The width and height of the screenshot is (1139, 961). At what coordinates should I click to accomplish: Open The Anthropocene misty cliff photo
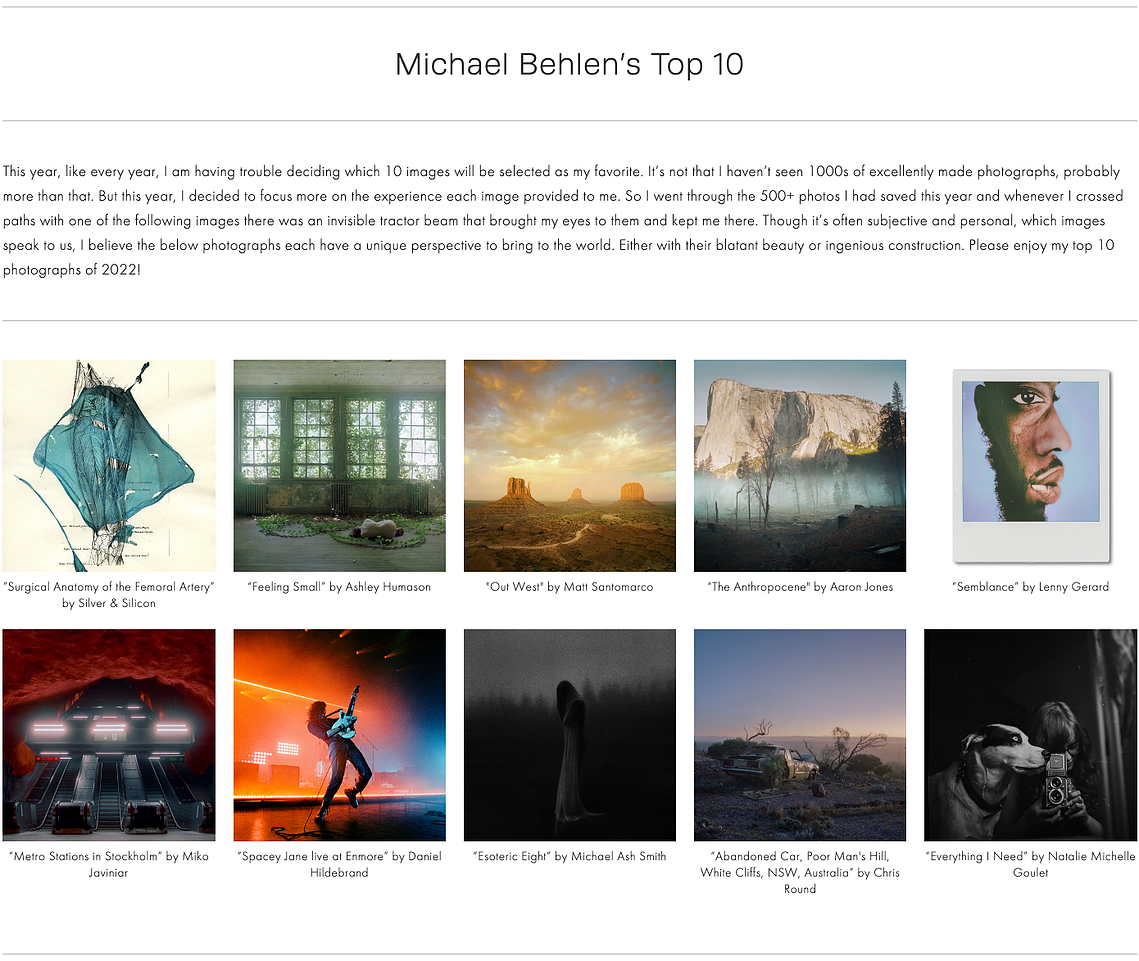pyautogui.click(x=800, y=466)
